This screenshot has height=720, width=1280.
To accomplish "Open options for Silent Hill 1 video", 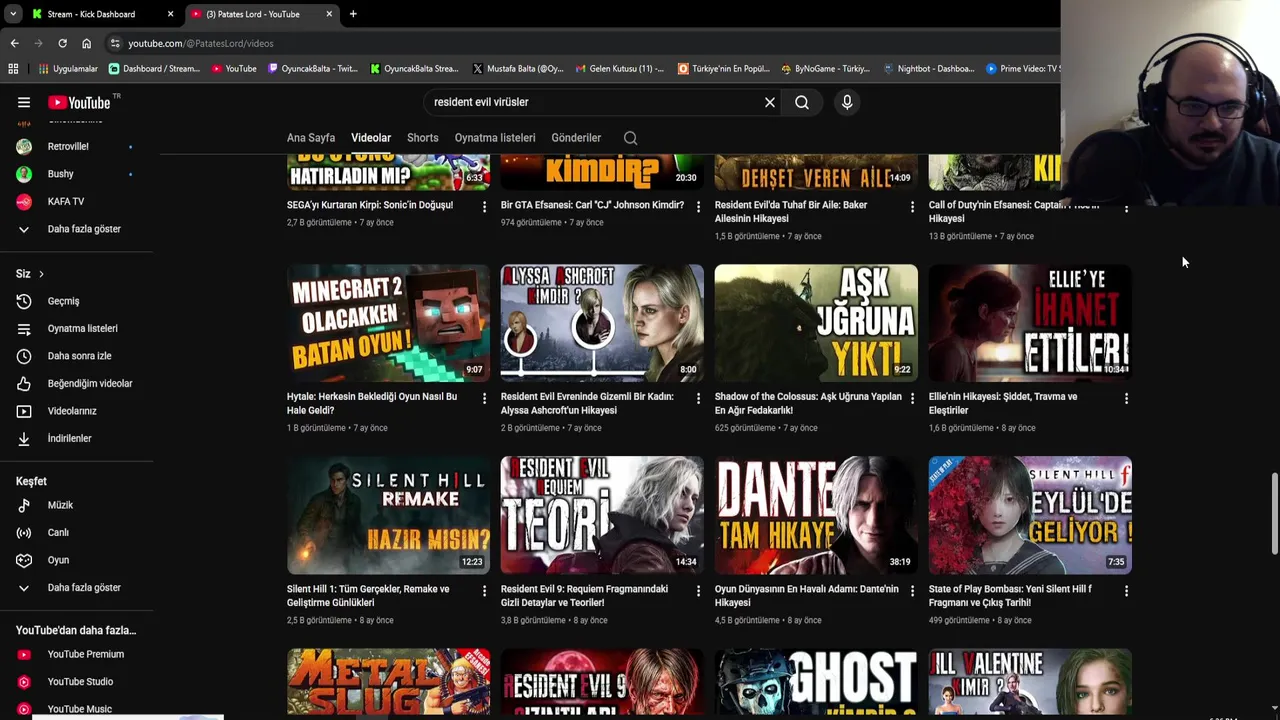I will [484, 591].
